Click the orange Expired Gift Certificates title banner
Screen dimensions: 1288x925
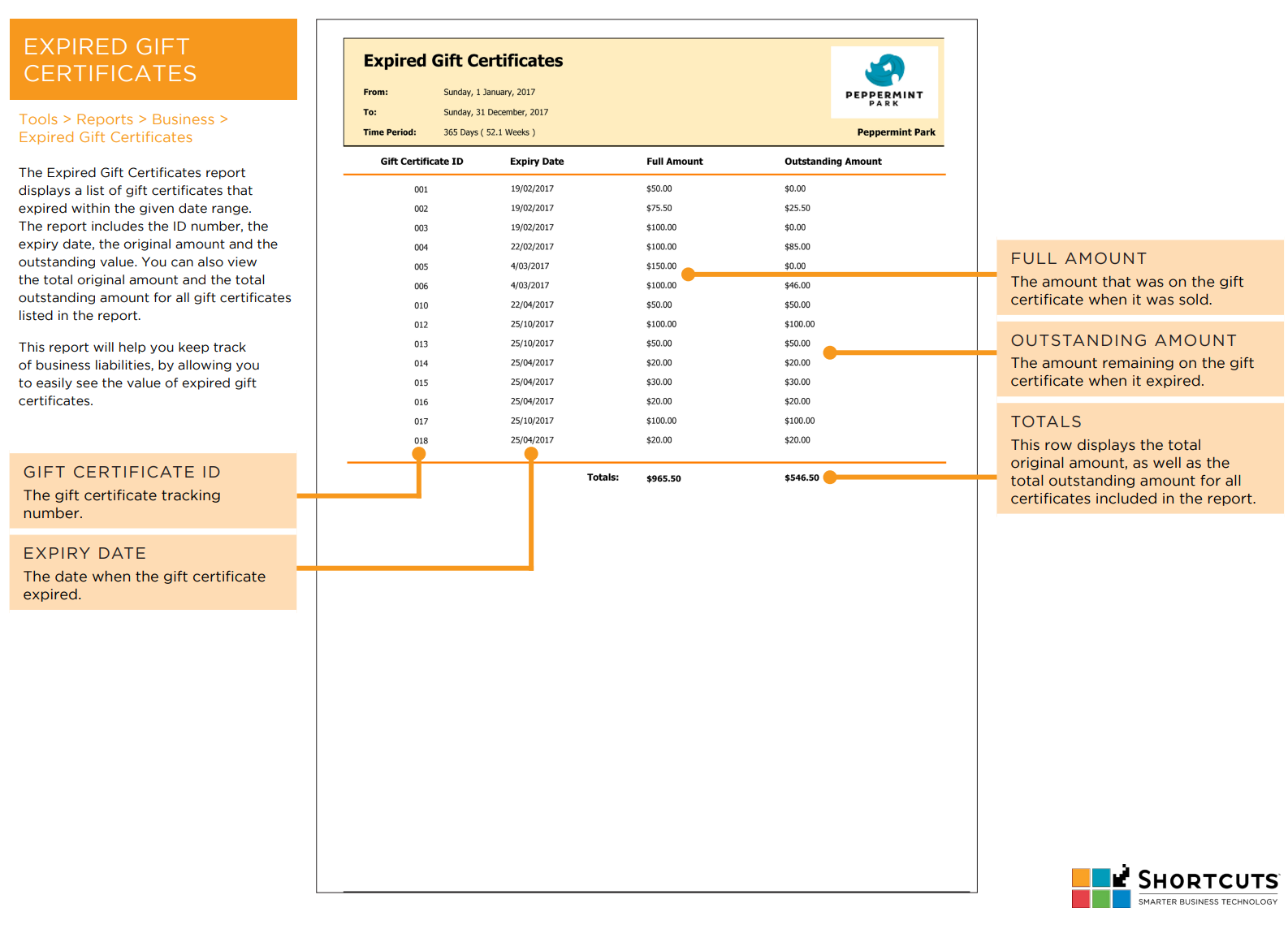(x=153, y=59)
